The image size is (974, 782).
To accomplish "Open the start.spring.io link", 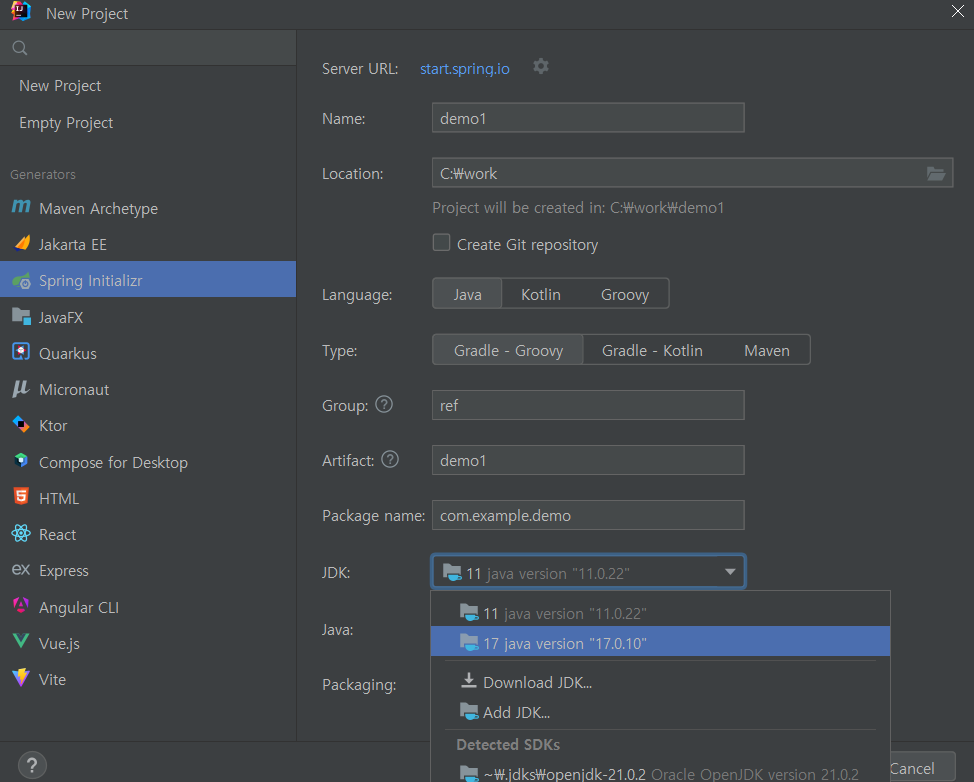I will coord(465,68).
